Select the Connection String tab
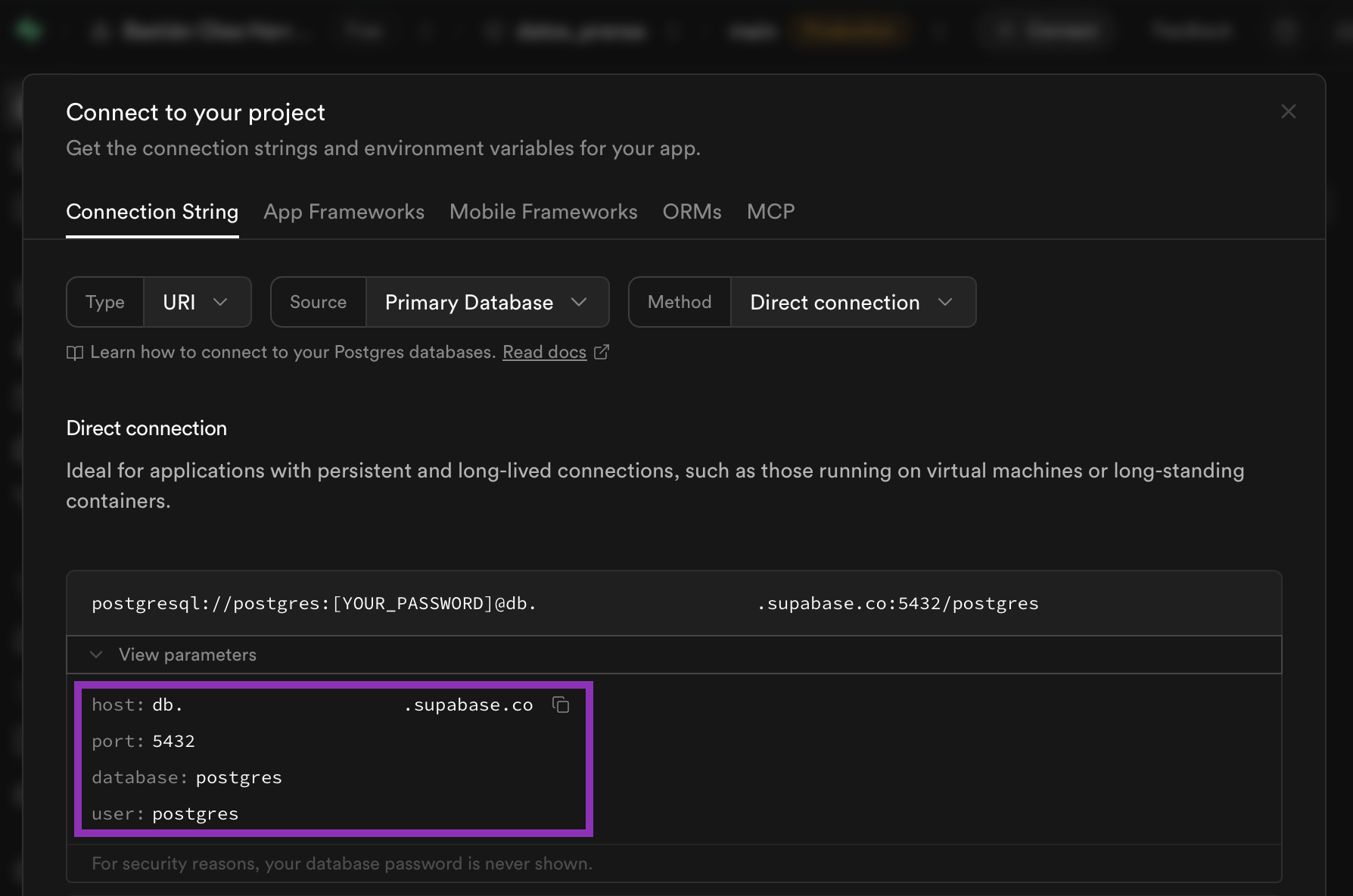 click(x=152, y=212)
